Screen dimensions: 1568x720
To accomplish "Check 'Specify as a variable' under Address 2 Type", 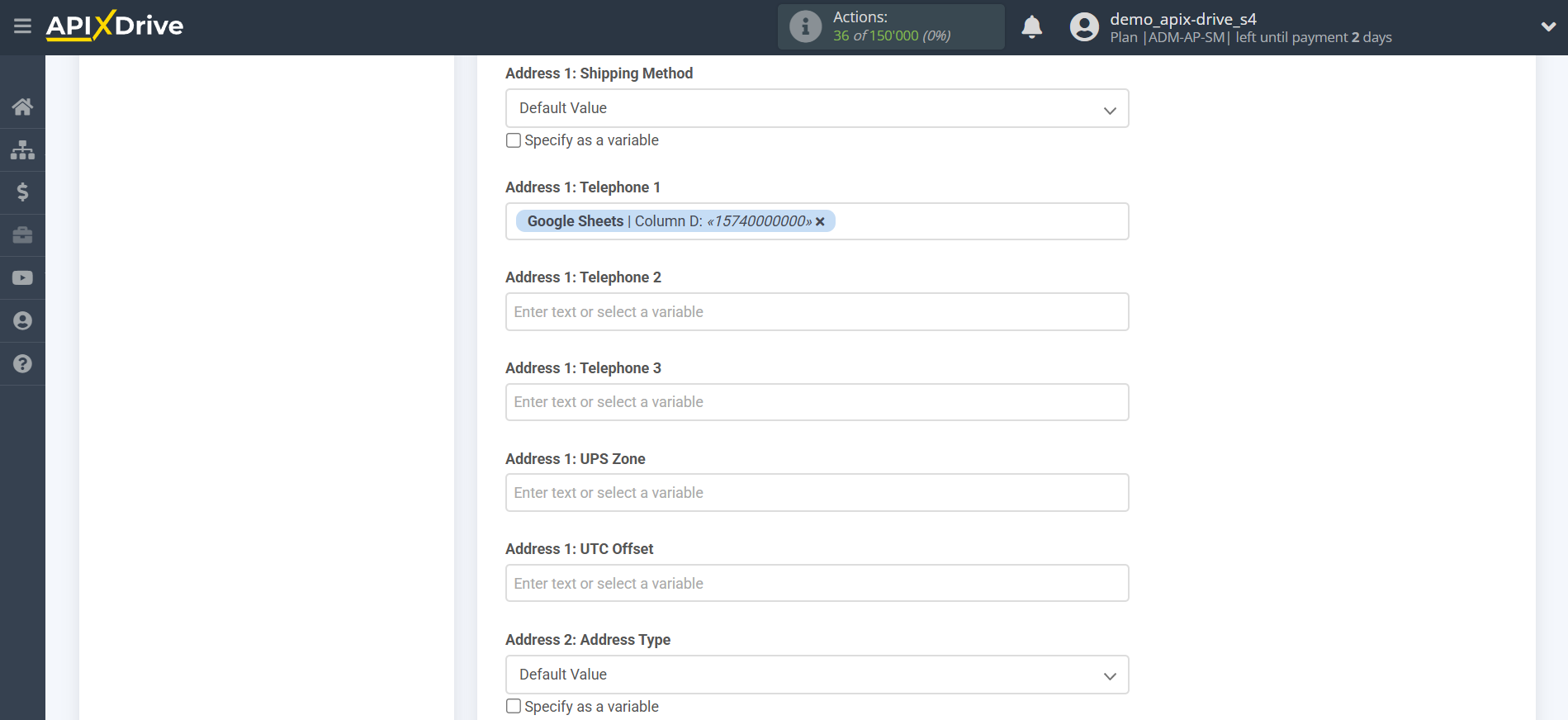I will point(514,706).
